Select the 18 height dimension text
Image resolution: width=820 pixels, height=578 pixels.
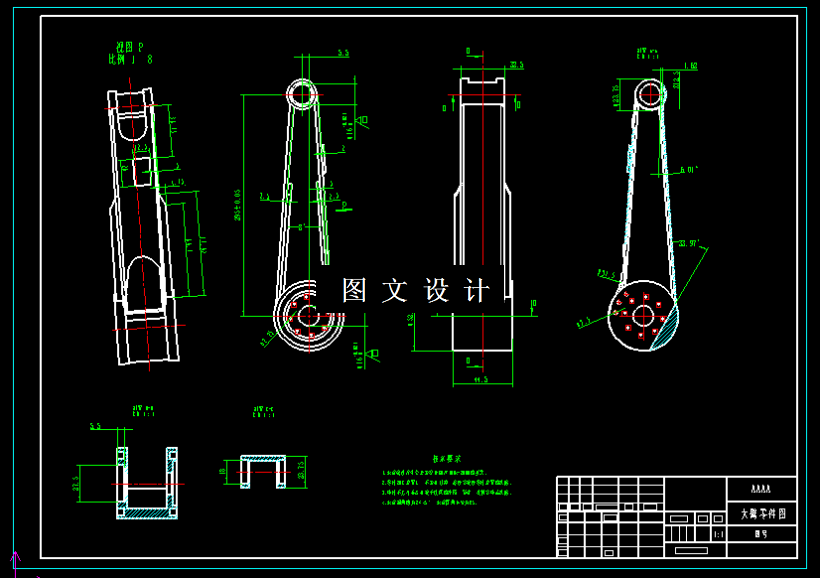(x=222, y=472)
